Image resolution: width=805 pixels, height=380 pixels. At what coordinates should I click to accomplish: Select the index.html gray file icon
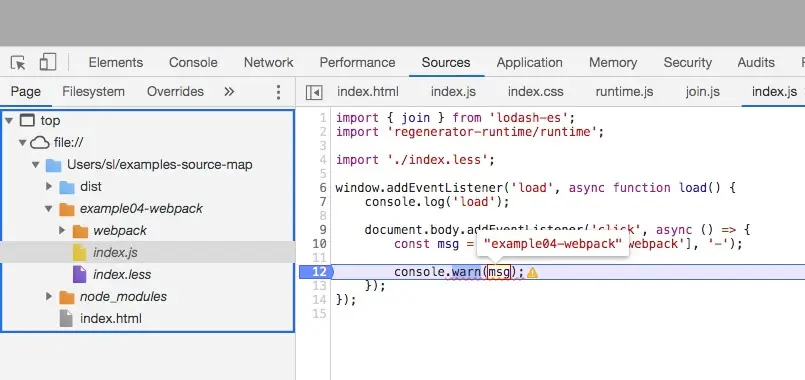[66, 318]
